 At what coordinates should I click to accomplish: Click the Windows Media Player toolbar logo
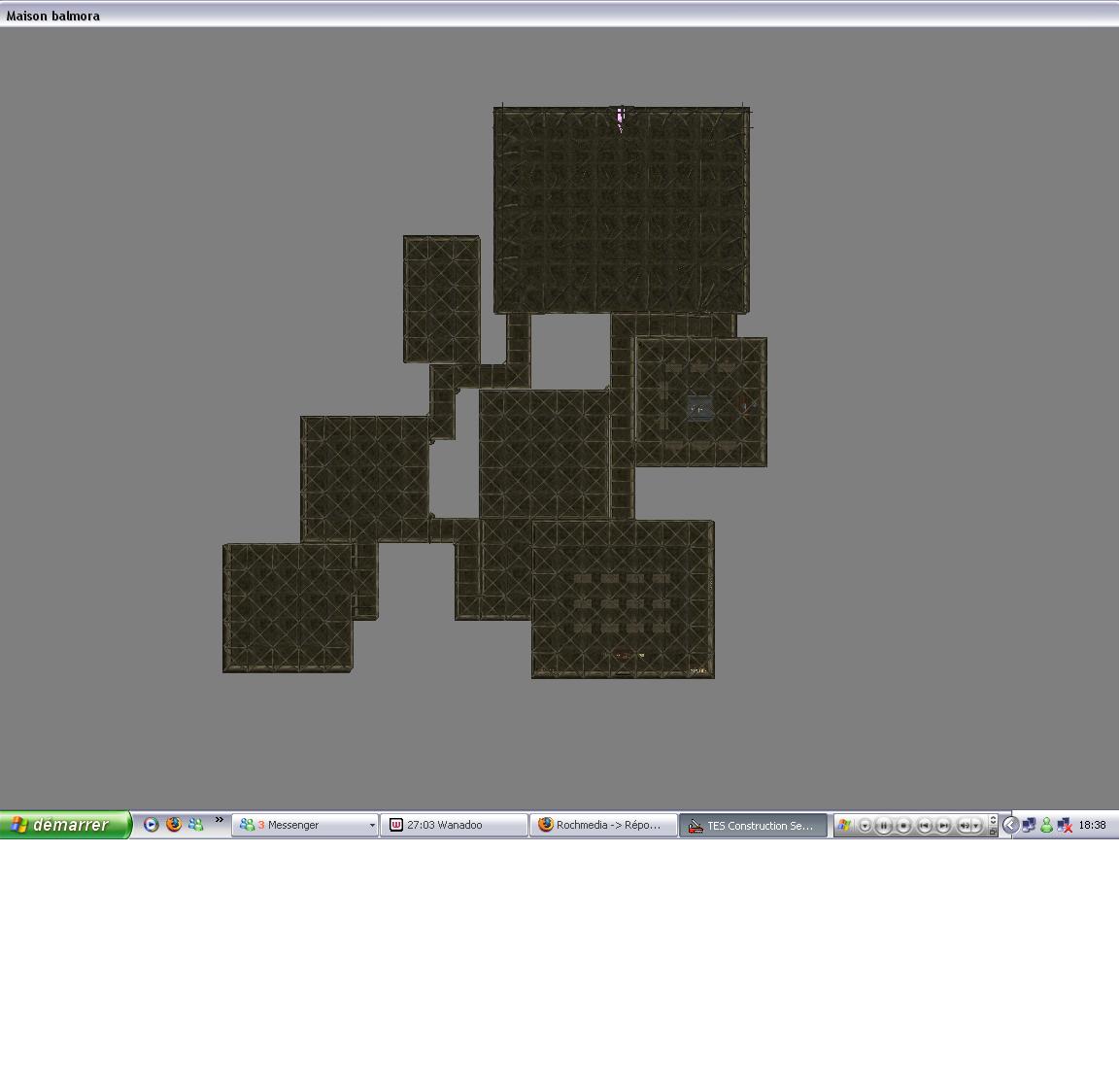843,825
